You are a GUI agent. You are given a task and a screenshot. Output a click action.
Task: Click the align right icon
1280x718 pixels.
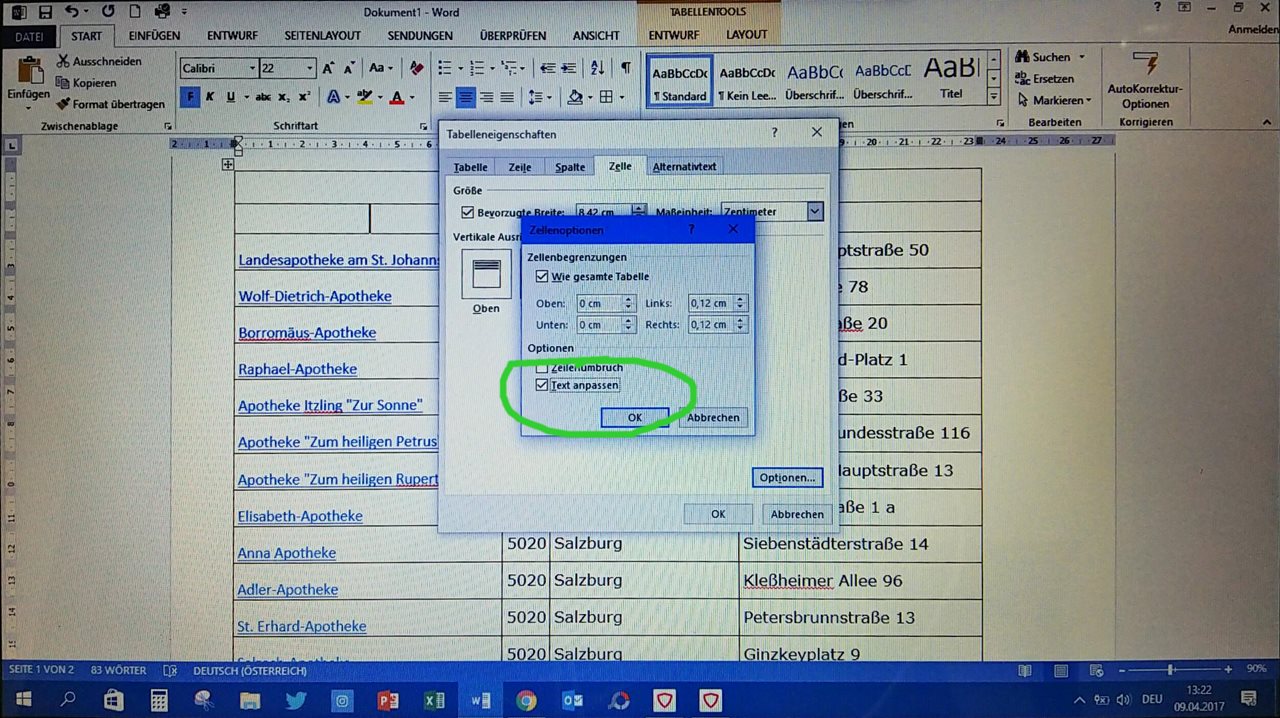coord(486,97)
